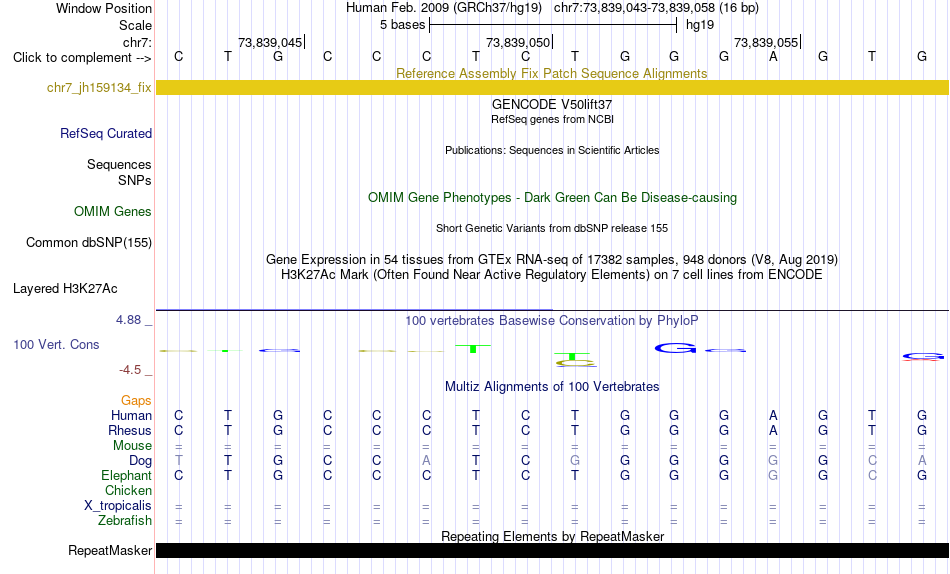Click the RepeatMasker track label
This screenshot has width=950, height=574.
point(110,550)
